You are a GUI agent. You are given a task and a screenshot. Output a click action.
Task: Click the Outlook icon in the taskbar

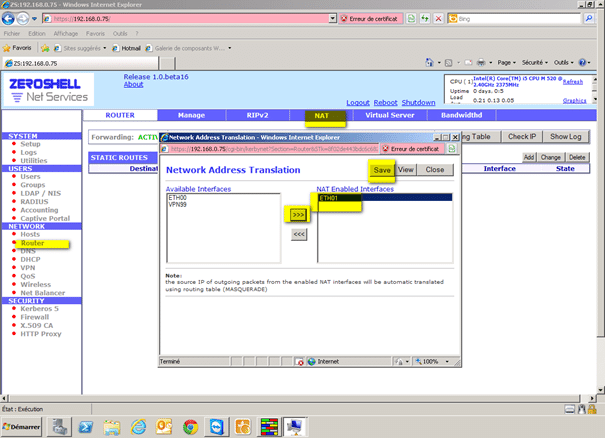[x=164, y=427]
